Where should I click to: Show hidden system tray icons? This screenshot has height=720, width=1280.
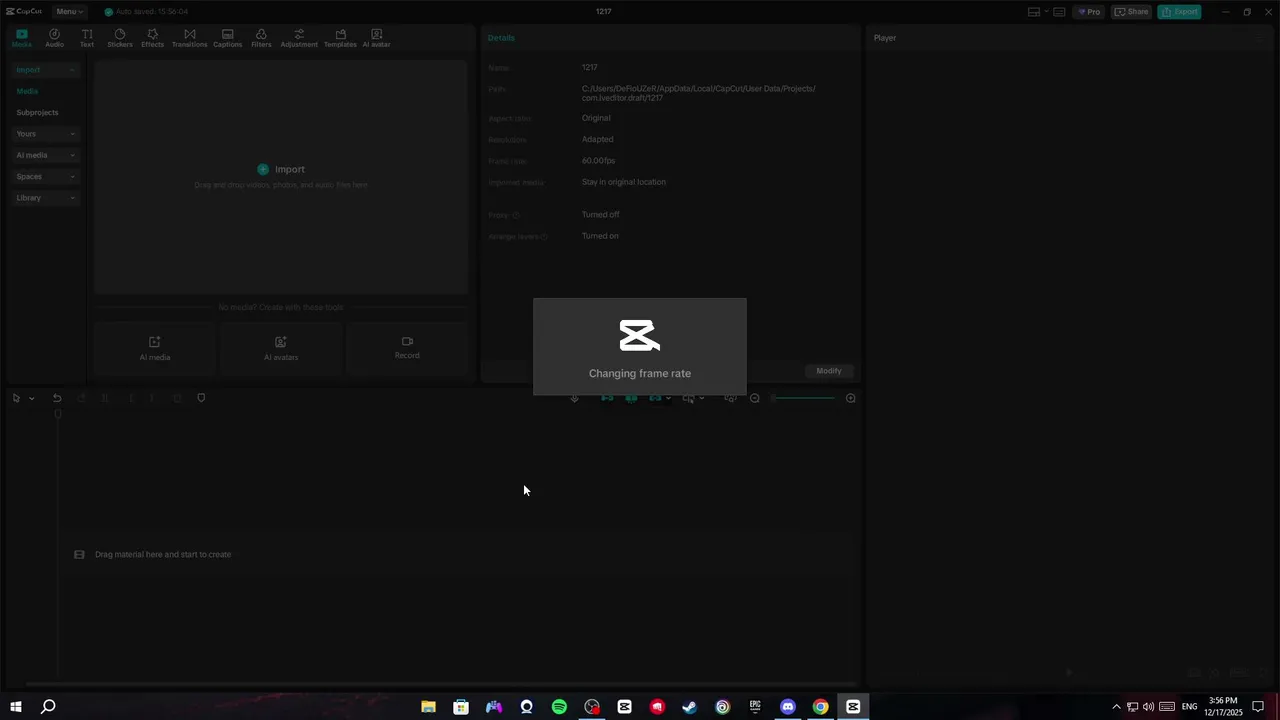(x=1116, y=707)
